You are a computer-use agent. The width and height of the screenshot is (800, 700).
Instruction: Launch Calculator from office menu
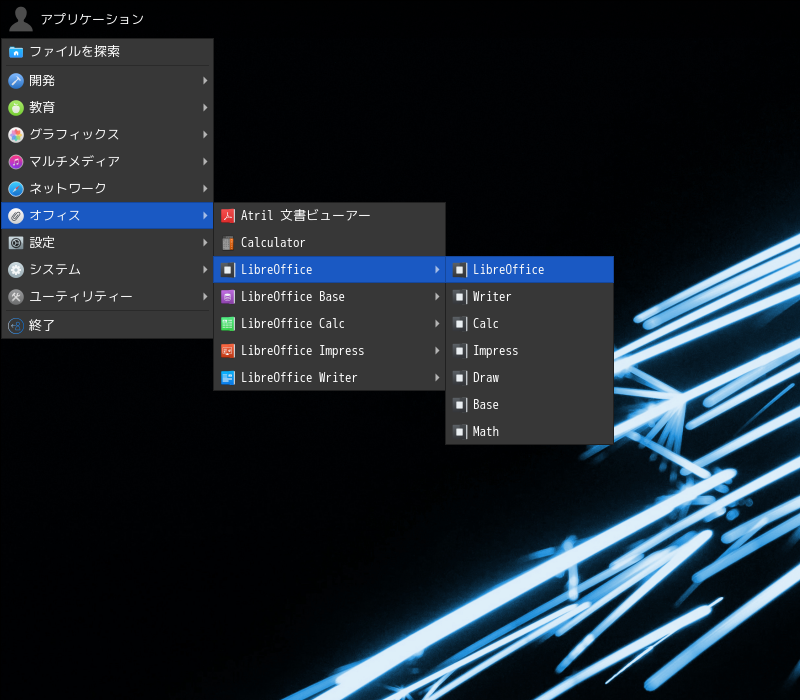pyautogui.click(x=330, y=243)
